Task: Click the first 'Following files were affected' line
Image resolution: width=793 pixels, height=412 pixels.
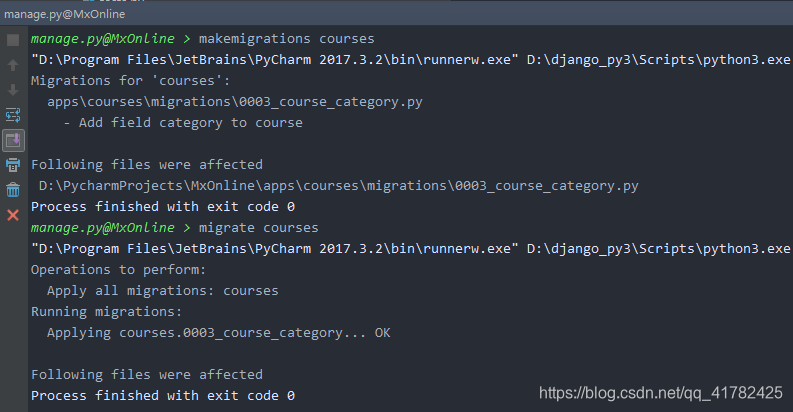Action: tap(147, 165)
